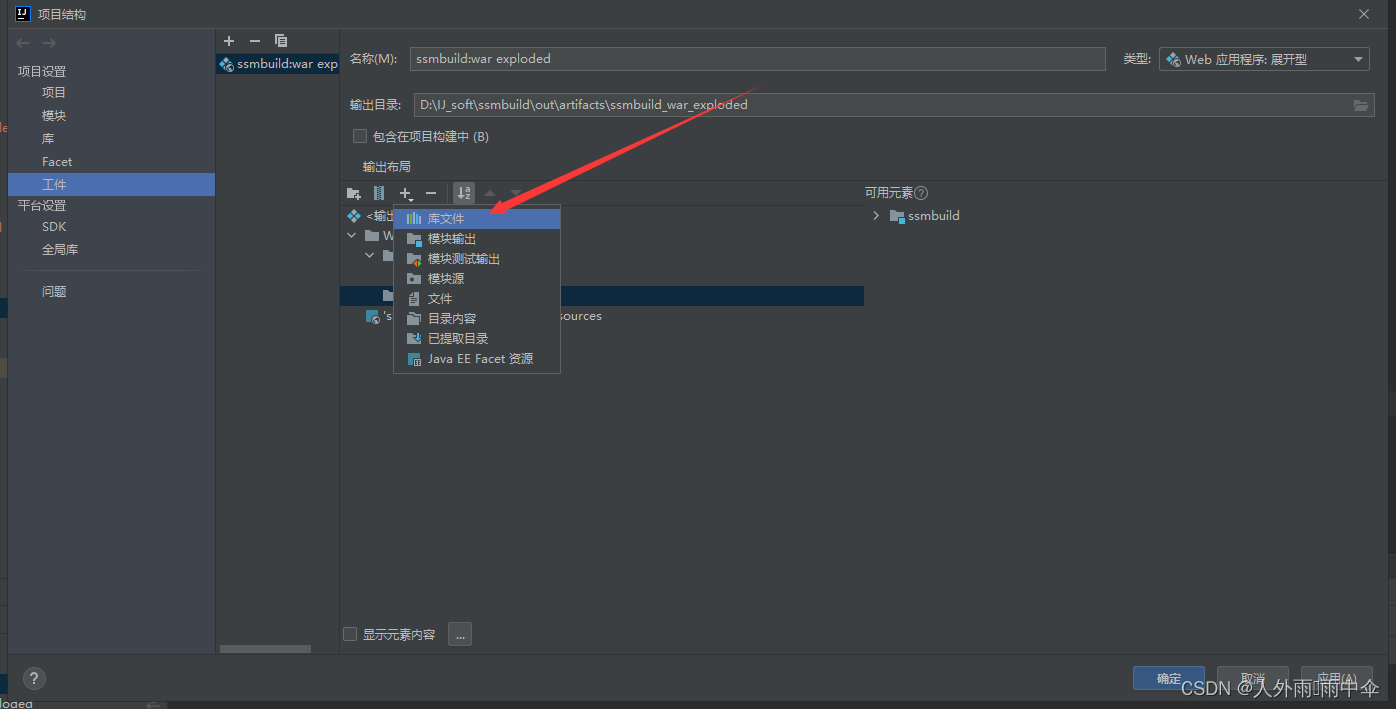Open the 类型 Web 应用程序 dropdown
Screen dimensions: 1396x709
(x=1264, y=59)
